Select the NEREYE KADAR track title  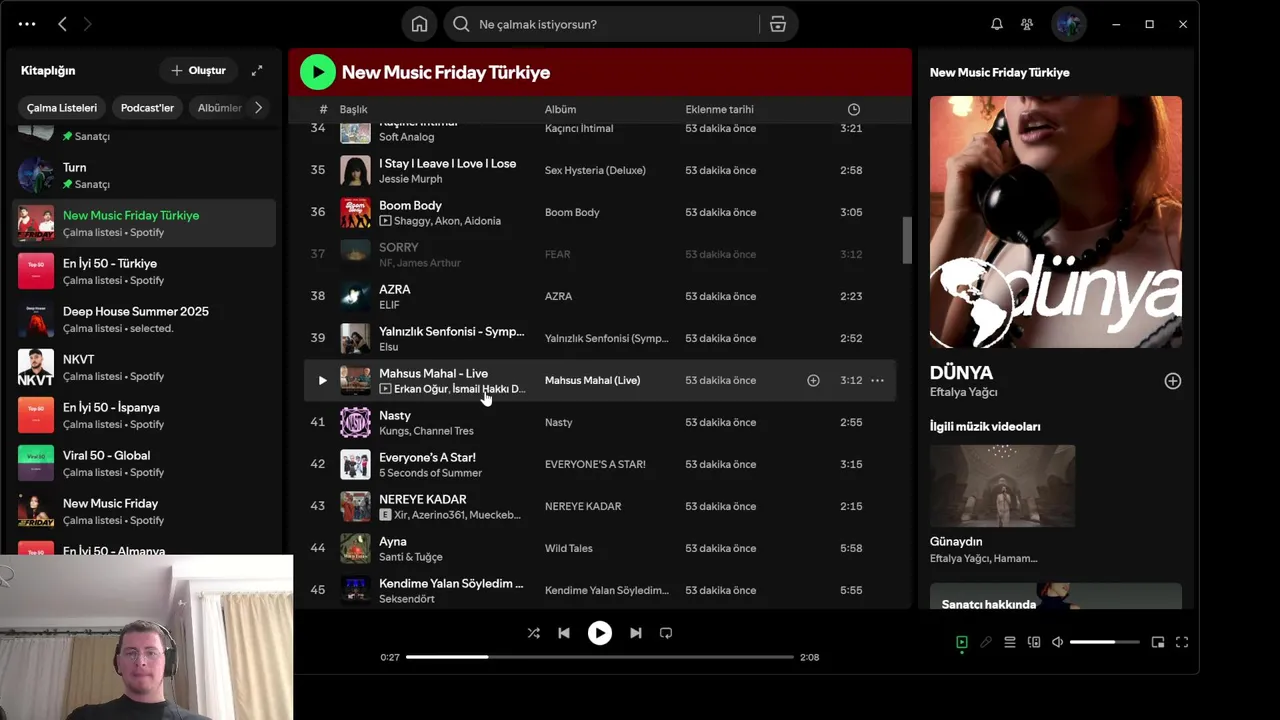pos(423,499)
